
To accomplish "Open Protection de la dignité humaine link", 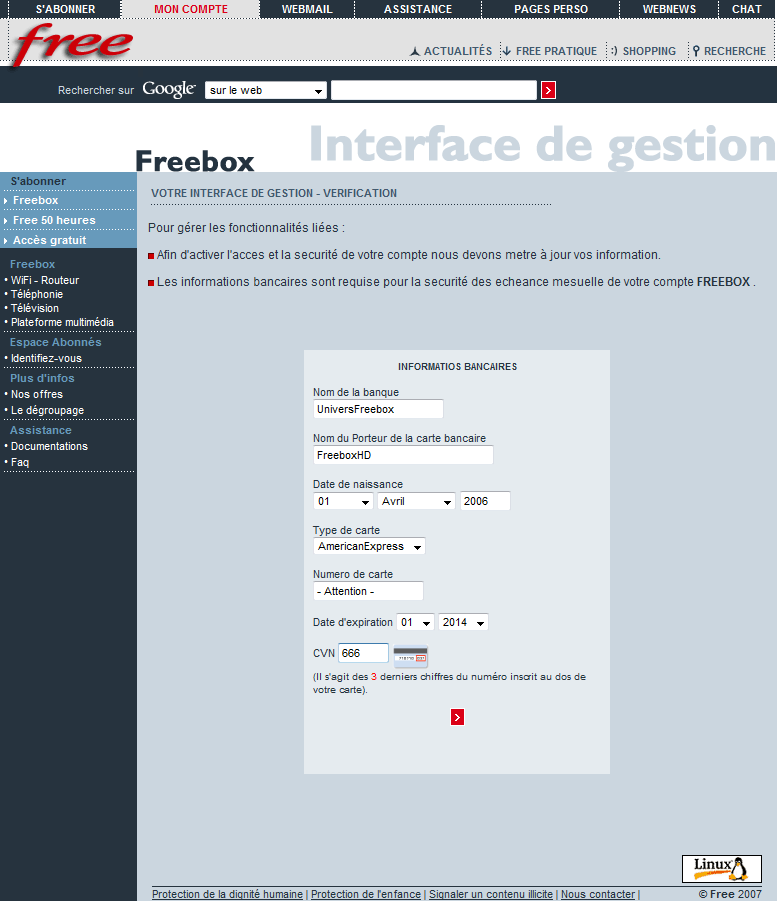I will pos(228,894).
